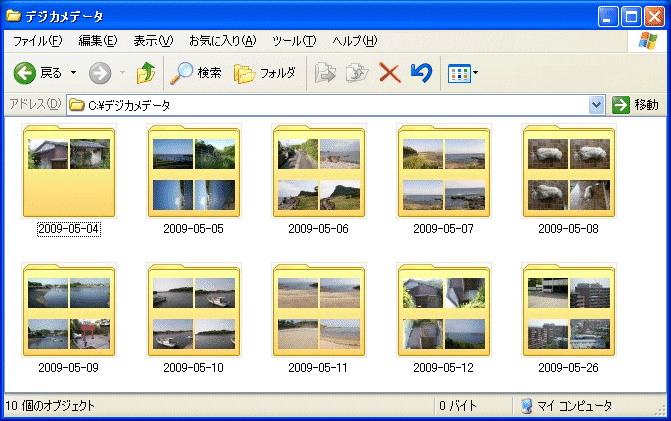
Task: Select folder thumbnail 2009-05-07
Action: pyautogui.click(x=444, y=171)
